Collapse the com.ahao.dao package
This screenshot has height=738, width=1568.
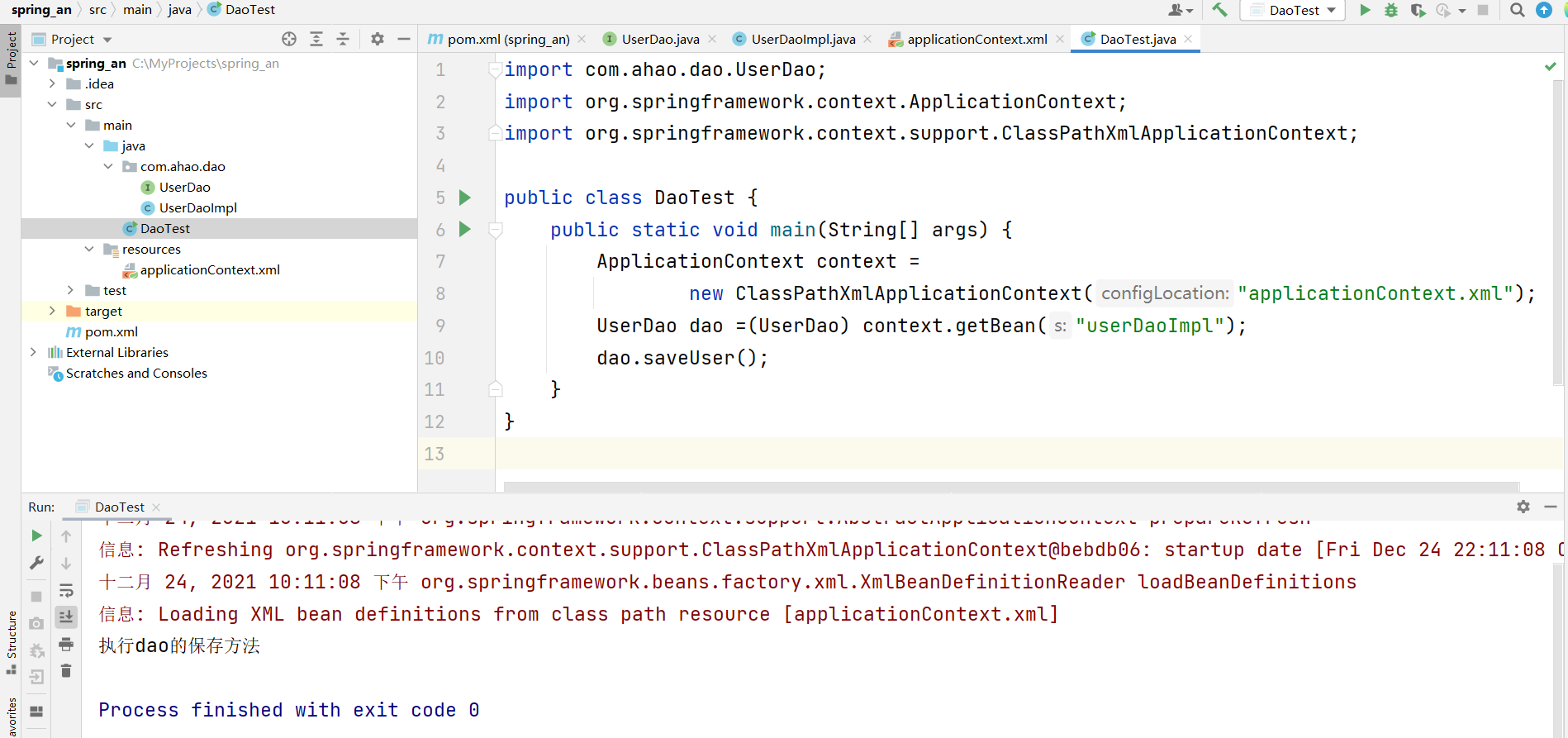tap(108, 166)
